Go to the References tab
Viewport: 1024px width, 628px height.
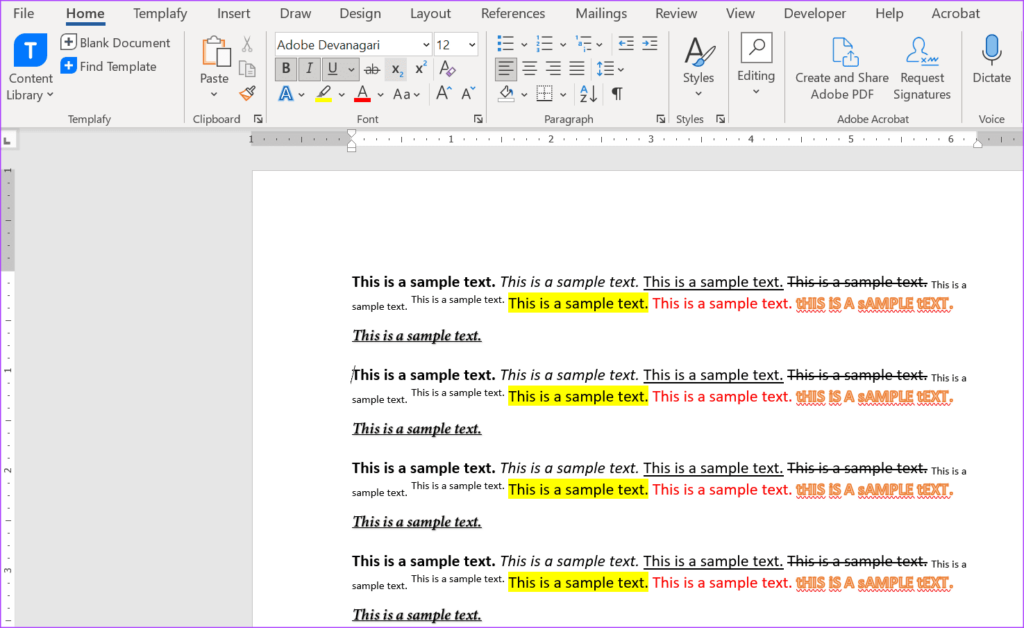click(x=513, y=13)
